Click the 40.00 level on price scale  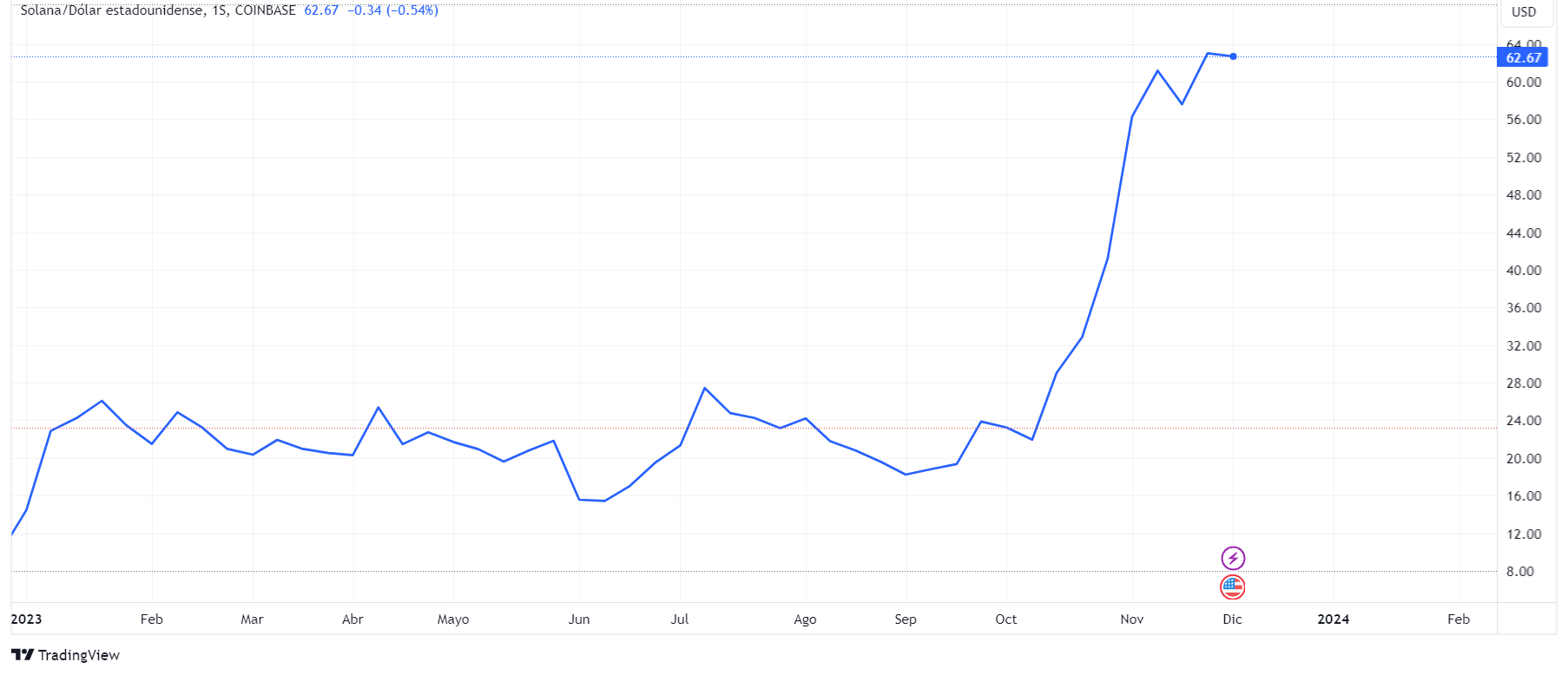[x=1524, y=271]
